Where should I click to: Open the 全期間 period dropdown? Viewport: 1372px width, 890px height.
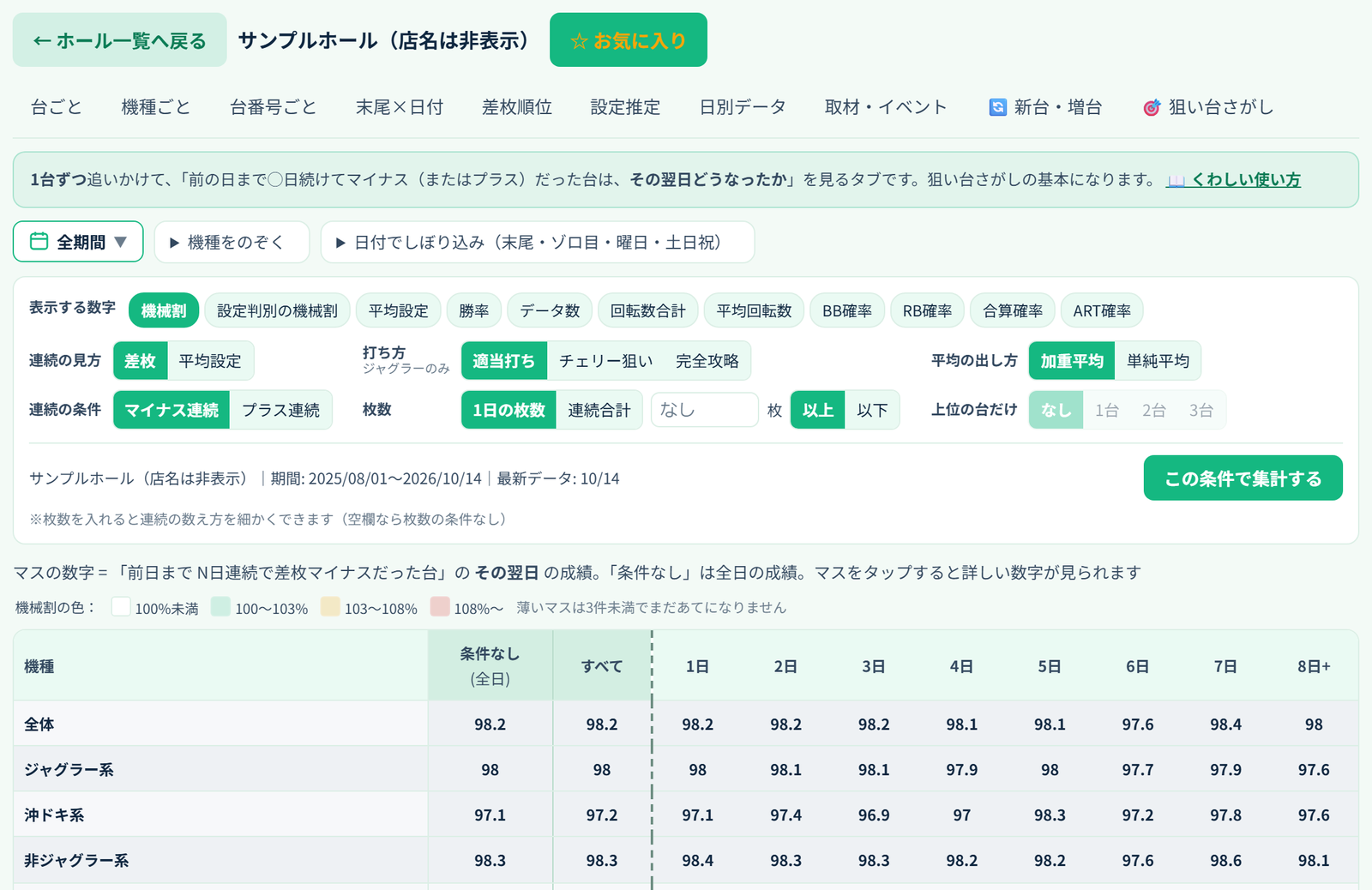[78, 242]
